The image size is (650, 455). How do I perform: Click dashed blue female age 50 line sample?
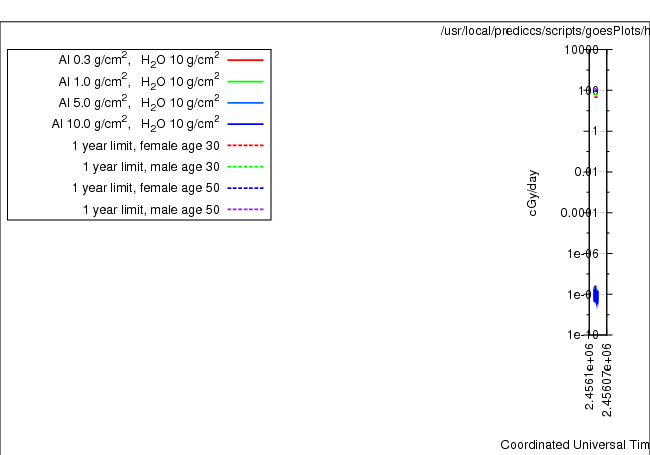point(245,188)
